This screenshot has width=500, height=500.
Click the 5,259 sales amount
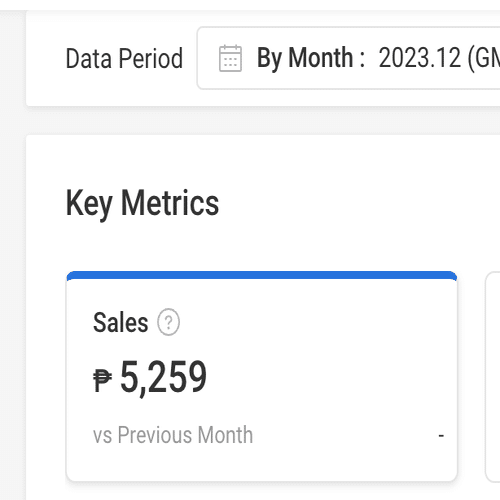(163, 378)
